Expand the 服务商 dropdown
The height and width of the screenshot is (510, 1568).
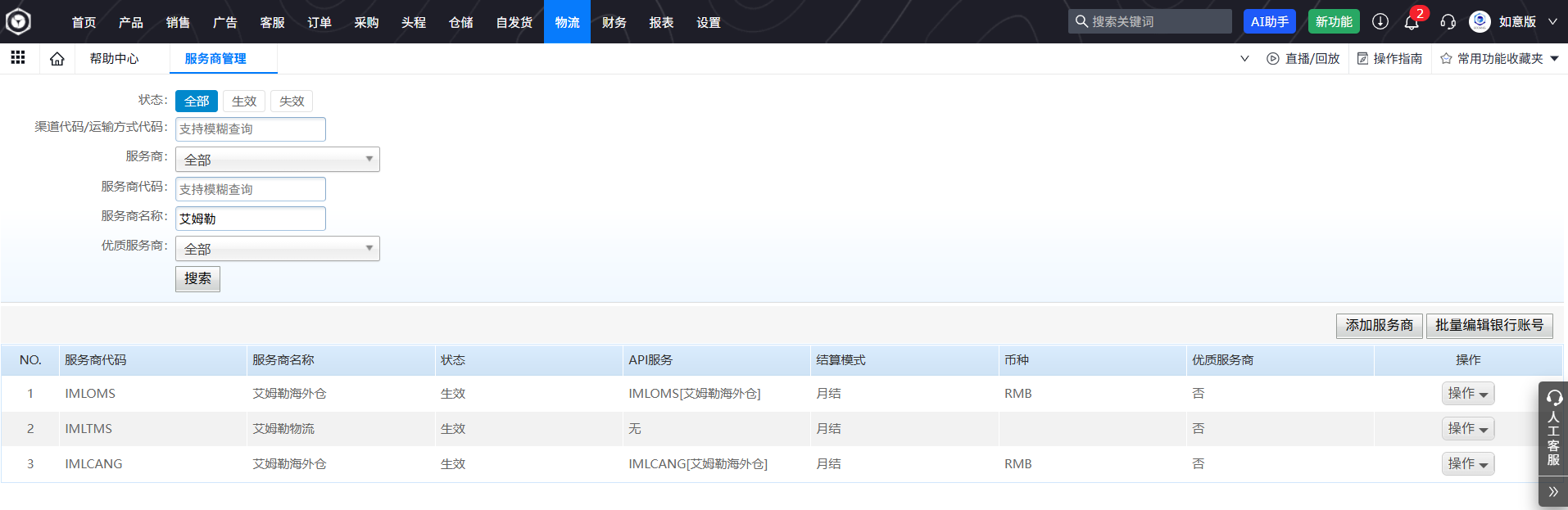tap(277, 159)
